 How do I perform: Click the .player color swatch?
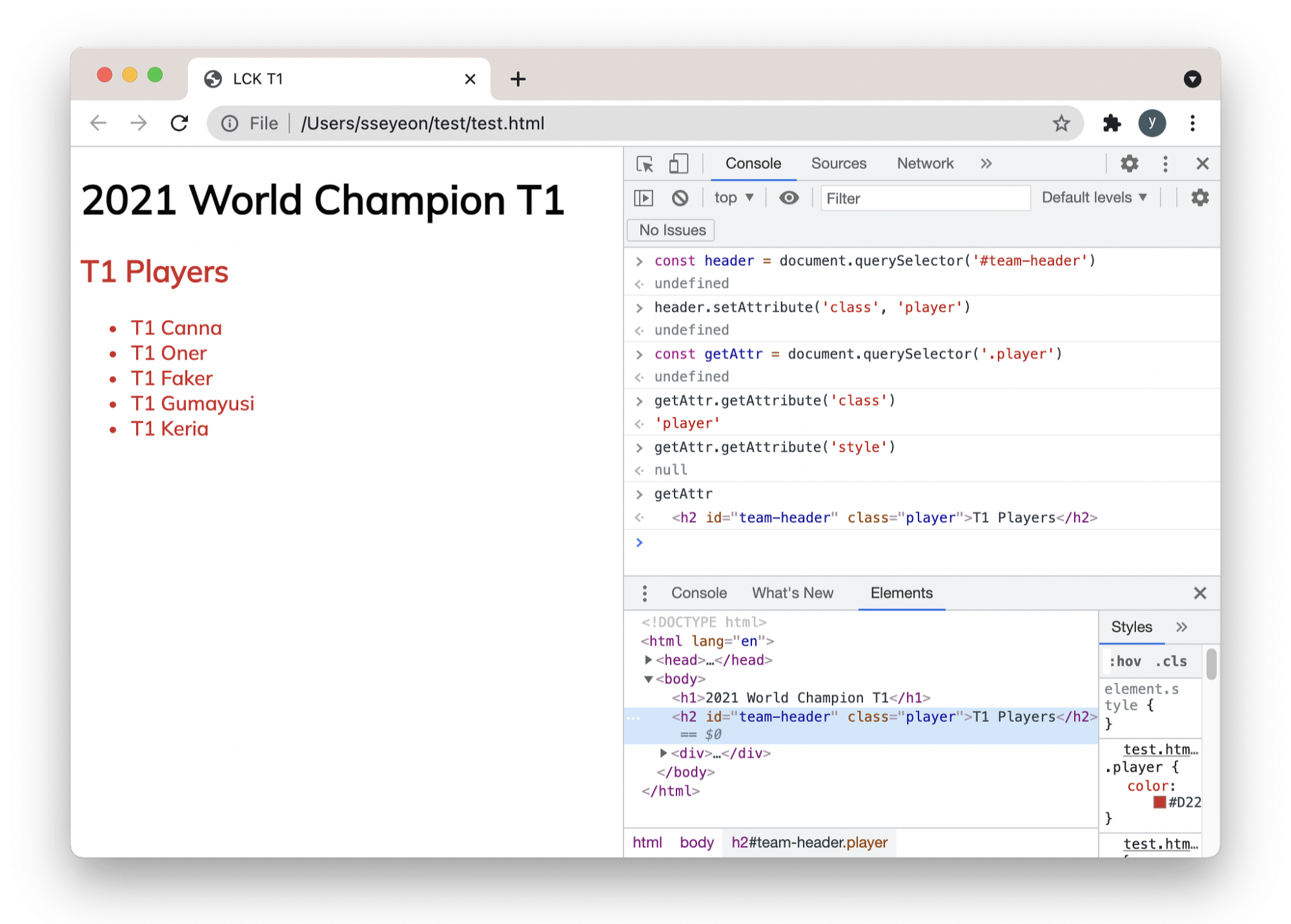coord(1159,802)
